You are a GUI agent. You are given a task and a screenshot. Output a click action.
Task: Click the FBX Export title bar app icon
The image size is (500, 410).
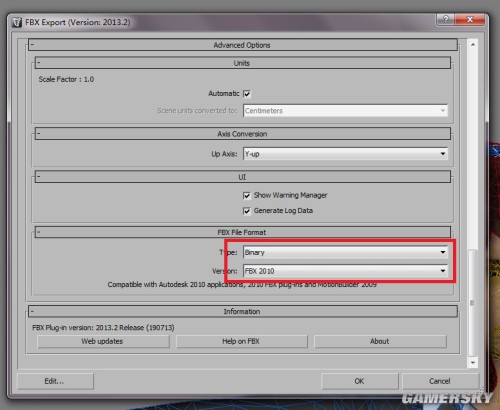coord(17,22)
